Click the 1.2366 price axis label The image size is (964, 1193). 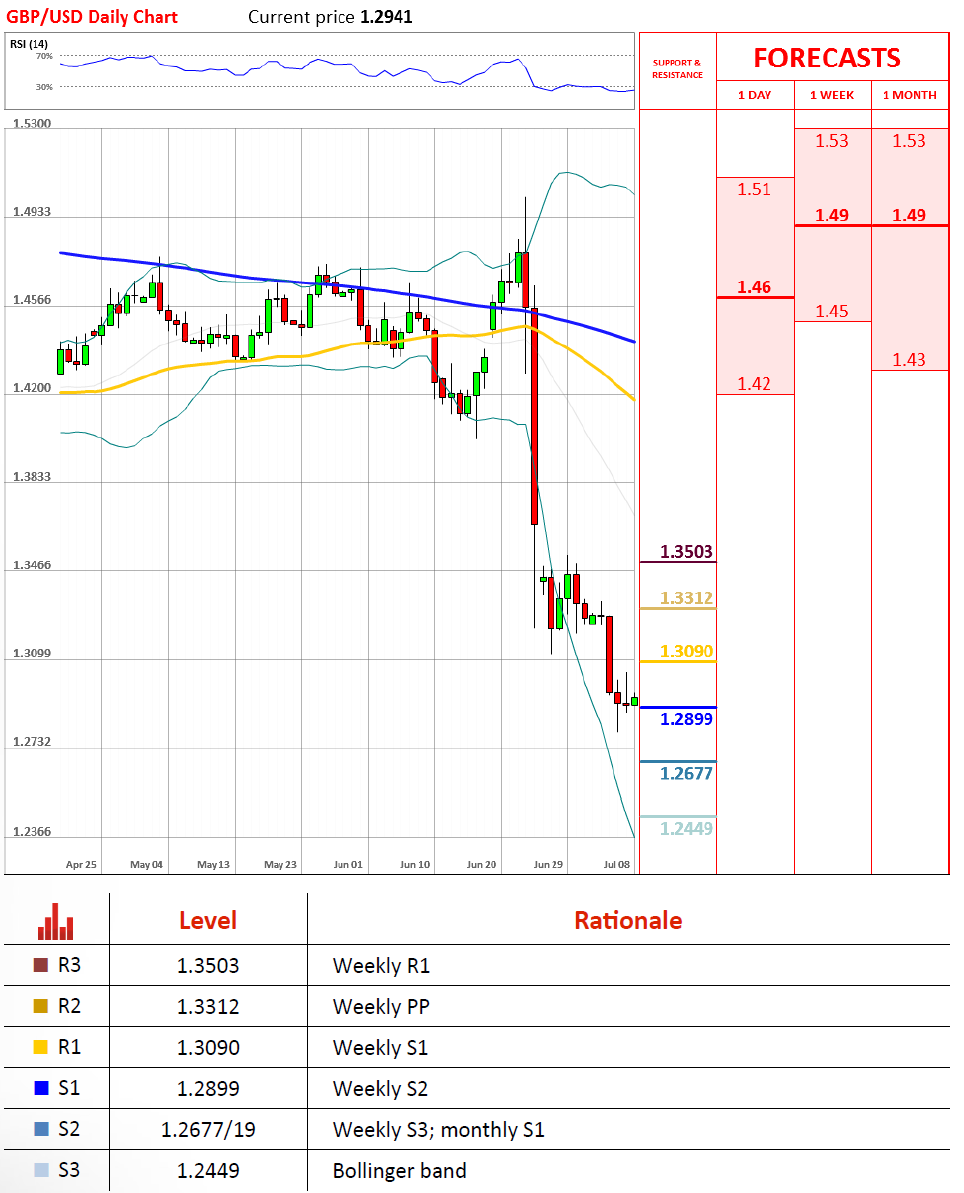[x=32, y=832]
